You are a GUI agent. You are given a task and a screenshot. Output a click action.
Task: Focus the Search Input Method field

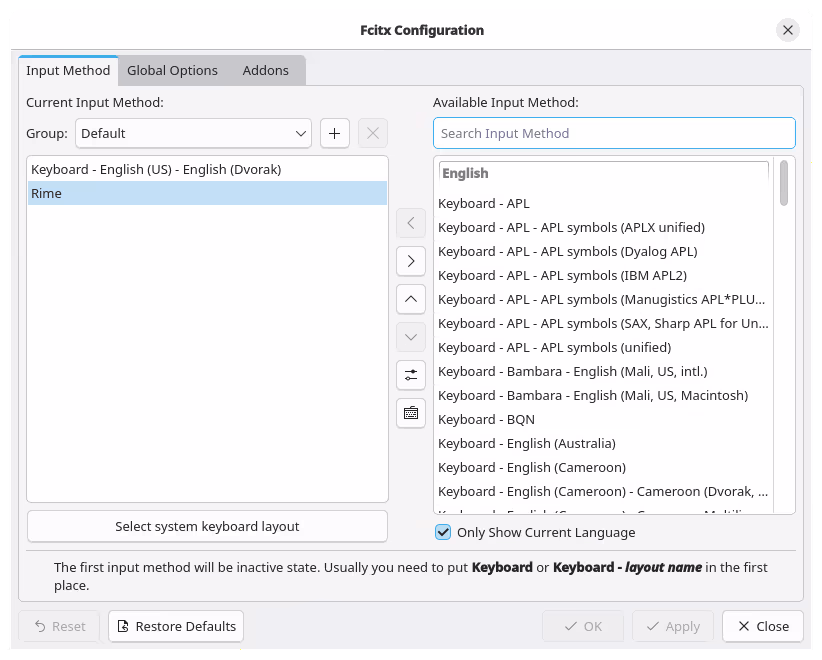tap(614, 133)
